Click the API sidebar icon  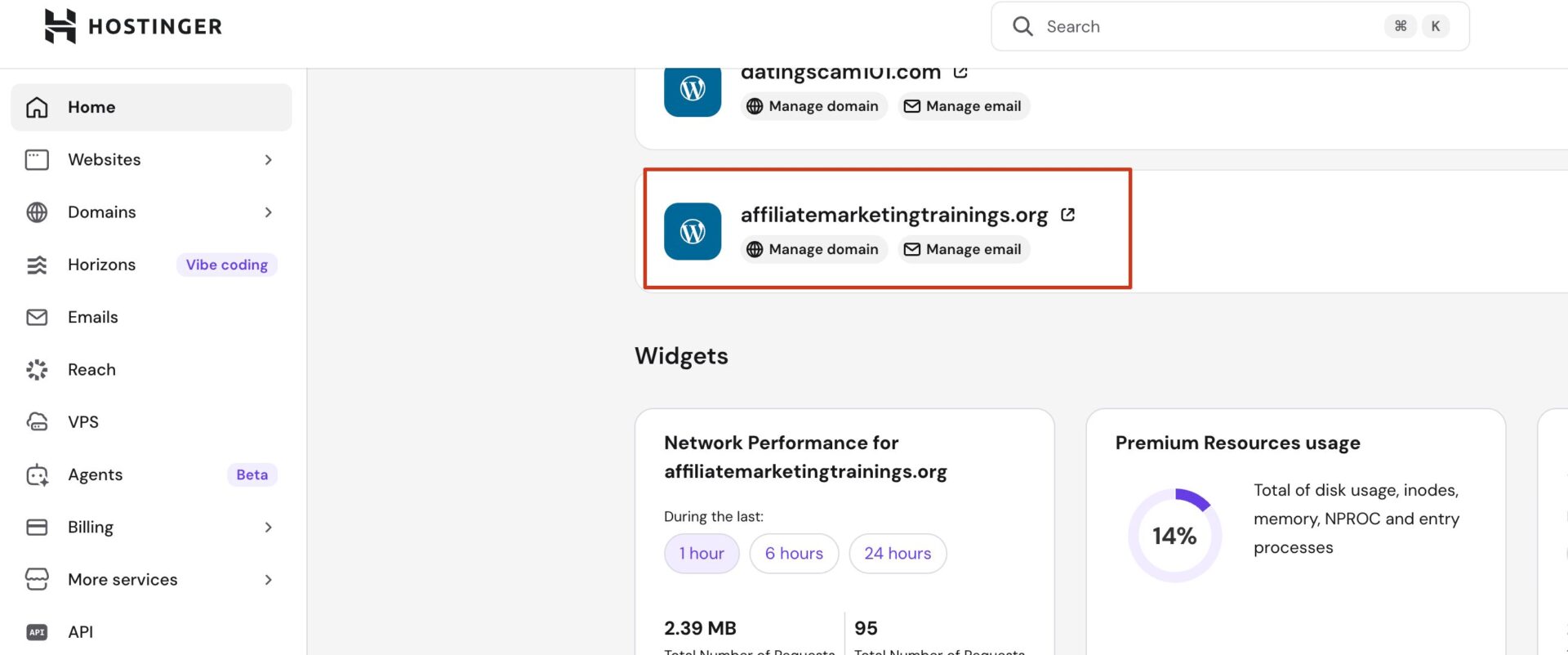(37, 632)
